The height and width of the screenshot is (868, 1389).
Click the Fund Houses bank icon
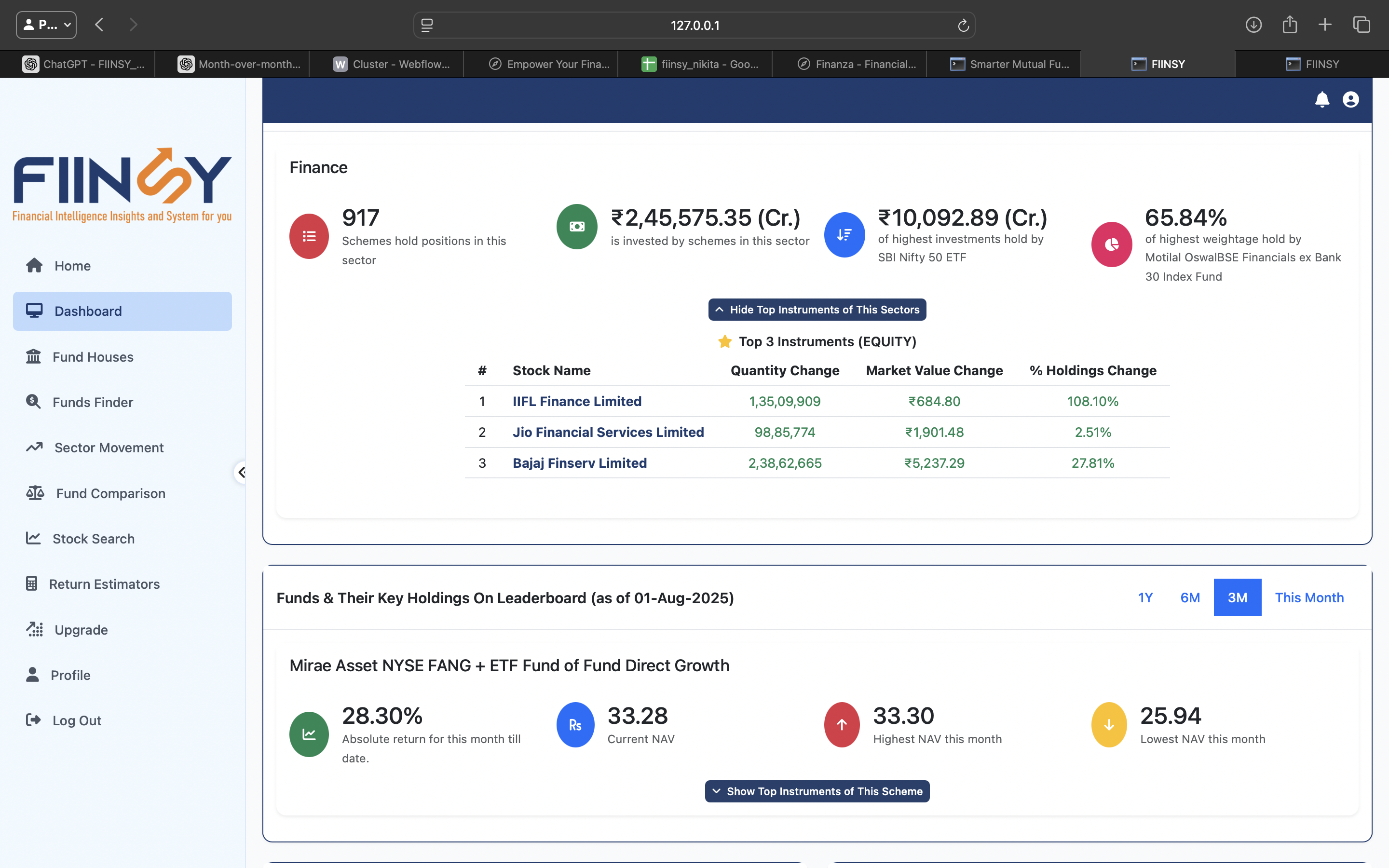(33, 356)
